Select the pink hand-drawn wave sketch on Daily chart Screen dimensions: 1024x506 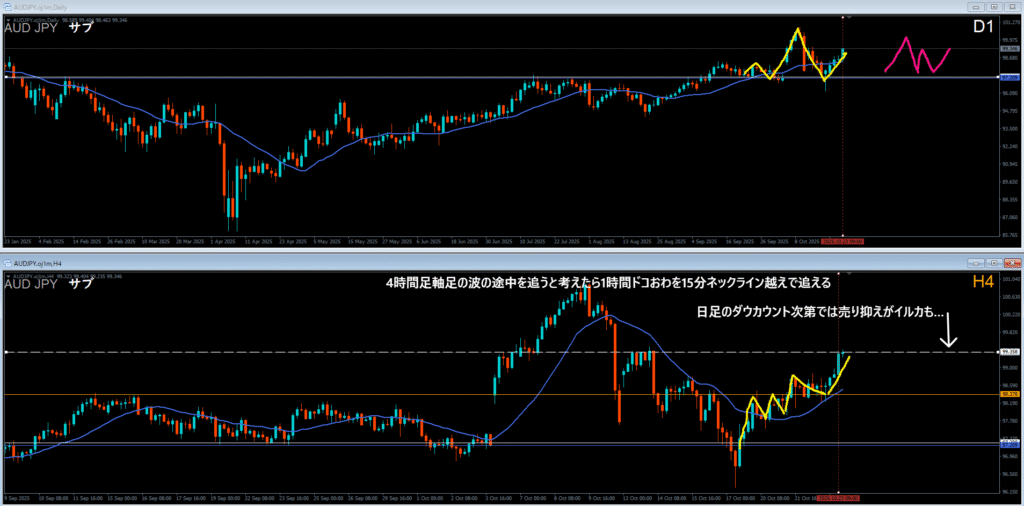[x=918, y=55]
